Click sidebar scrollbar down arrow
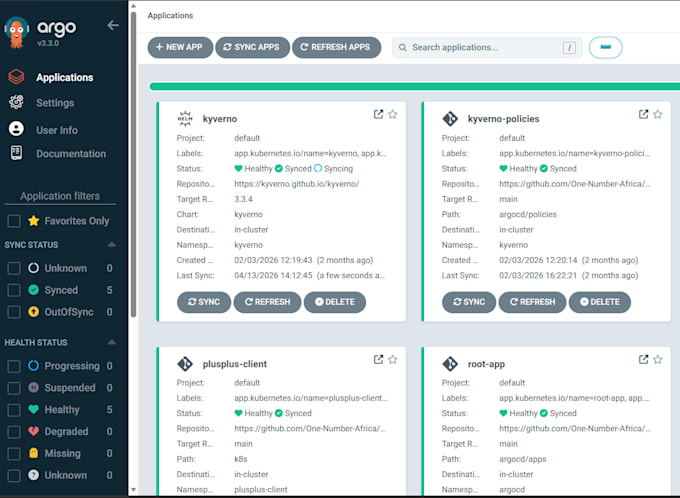This screenshot has width=680, height=498. click(x=134, y=490)
